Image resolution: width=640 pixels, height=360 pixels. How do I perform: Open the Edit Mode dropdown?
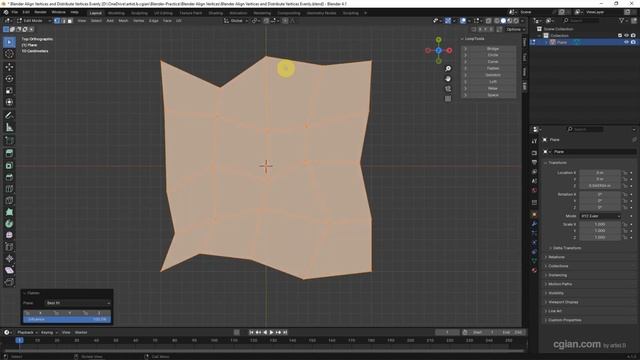(34, 20)
